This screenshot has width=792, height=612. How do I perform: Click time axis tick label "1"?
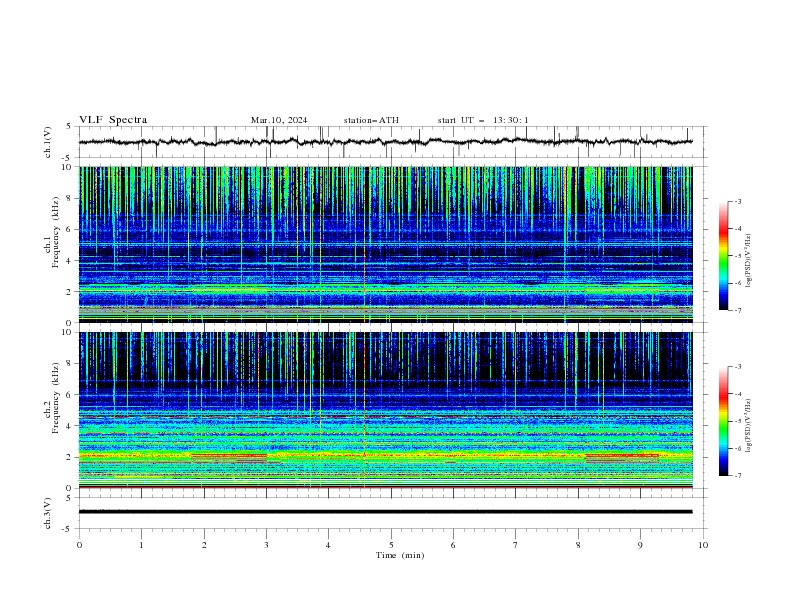pyautogui.click(x=141, y=545)
